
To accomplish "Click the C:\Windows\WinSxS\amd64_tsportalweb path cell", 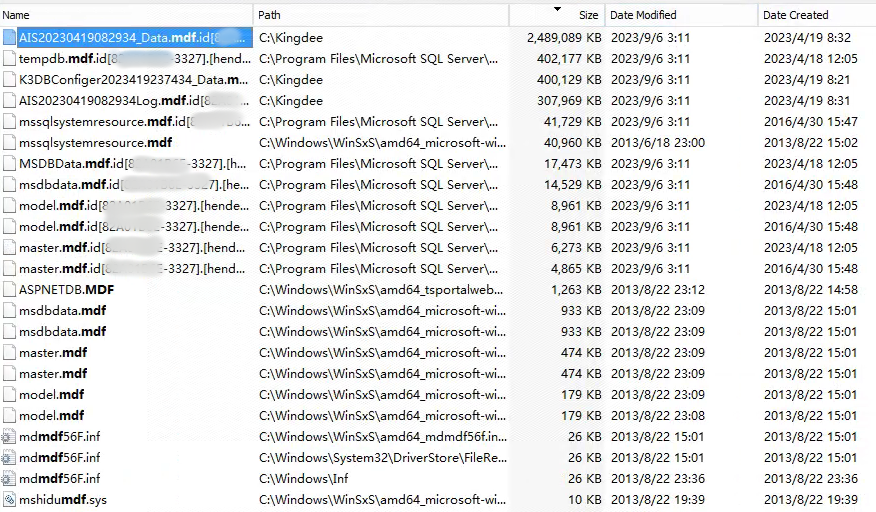I will [378, 290].
